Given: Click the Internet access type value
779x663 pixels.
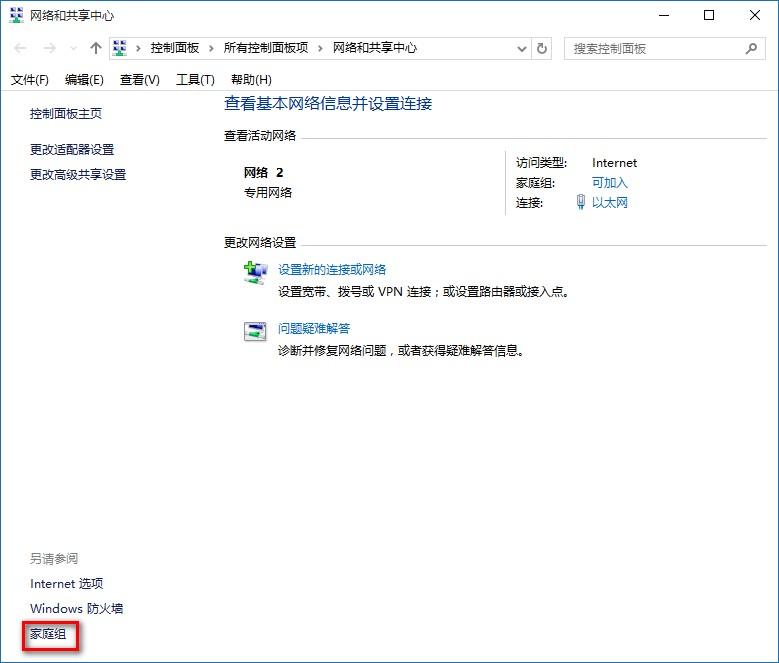Looking at the screenshot, I should 615,163.
